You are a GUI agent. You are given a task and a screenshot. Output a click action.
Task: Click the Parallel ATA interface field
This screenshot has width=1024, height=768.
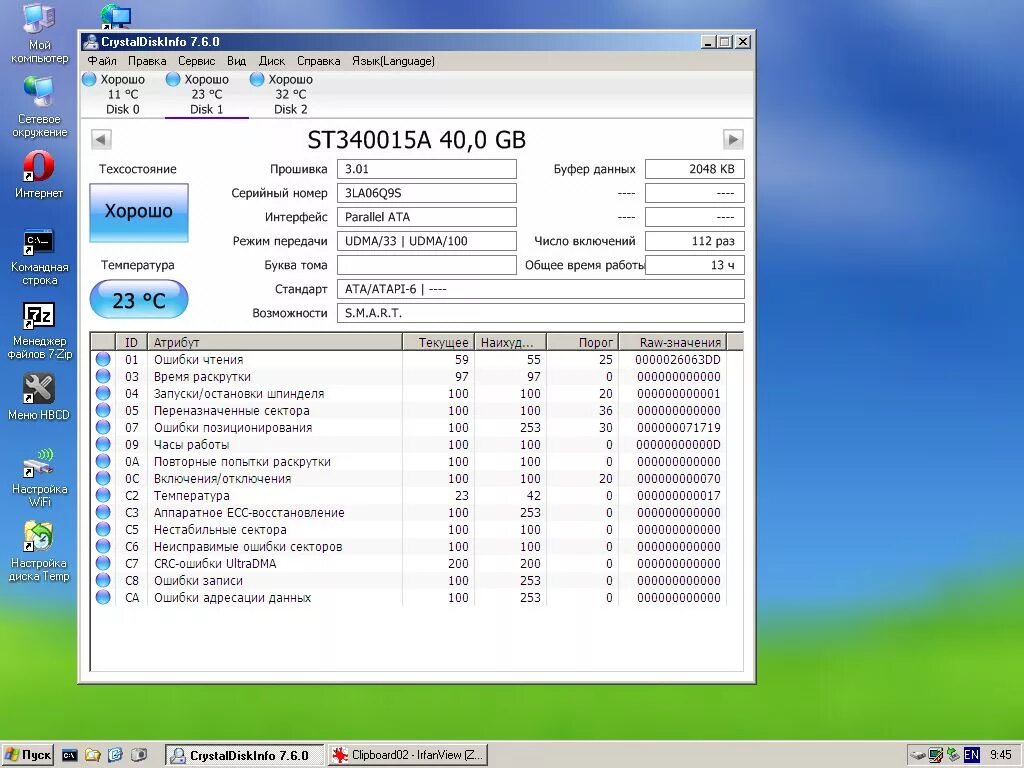(426, 217)
